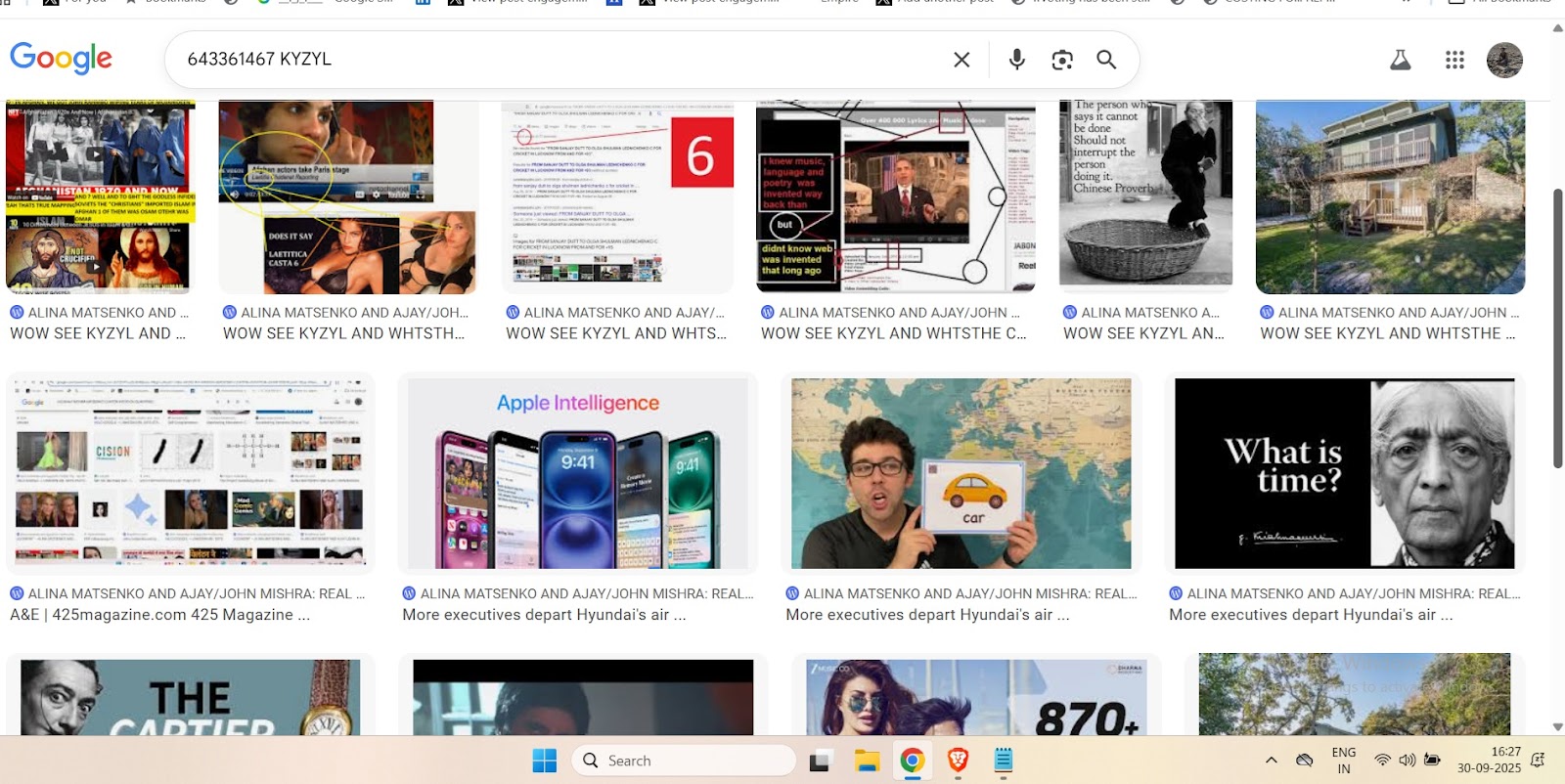Open Google Lens image search
Viewport: 1565px width, 784px height.
pyautogui.click(x=1062, y=60)
